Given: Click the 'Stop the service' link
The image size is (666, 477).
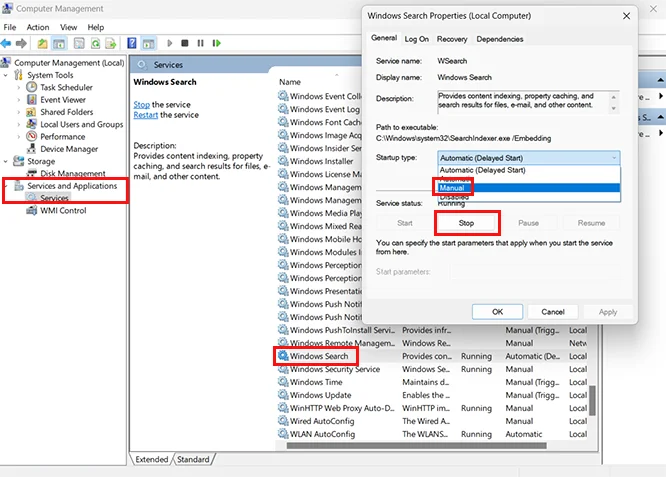Looking at the screenshot, I should (141, 104).
